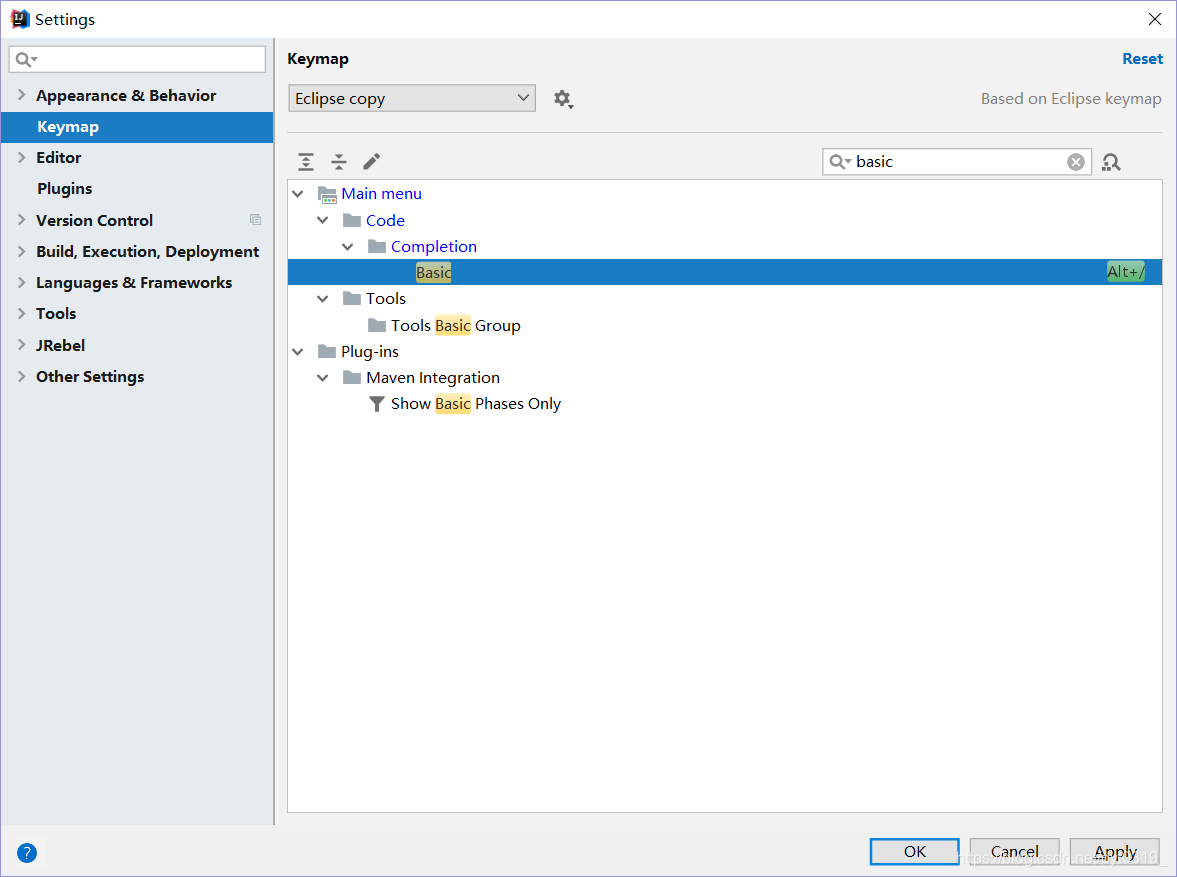Click the pencil Edit Shortcut icon

pos(372,161)
